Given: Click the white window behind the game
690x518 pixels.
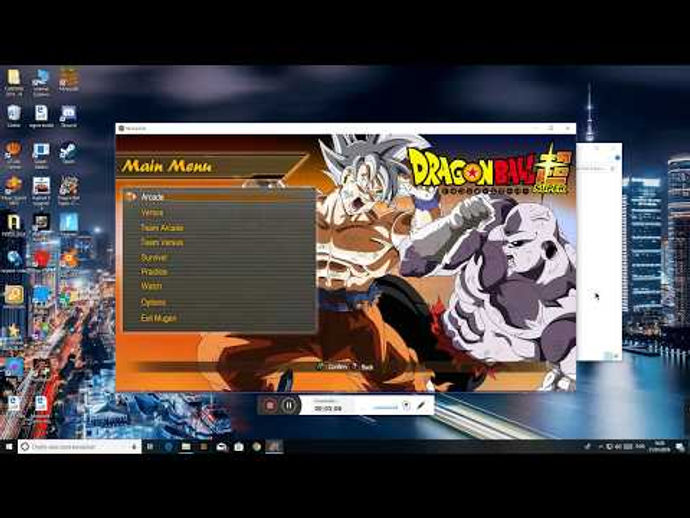Looking at the screenshot, I should 599,251.
